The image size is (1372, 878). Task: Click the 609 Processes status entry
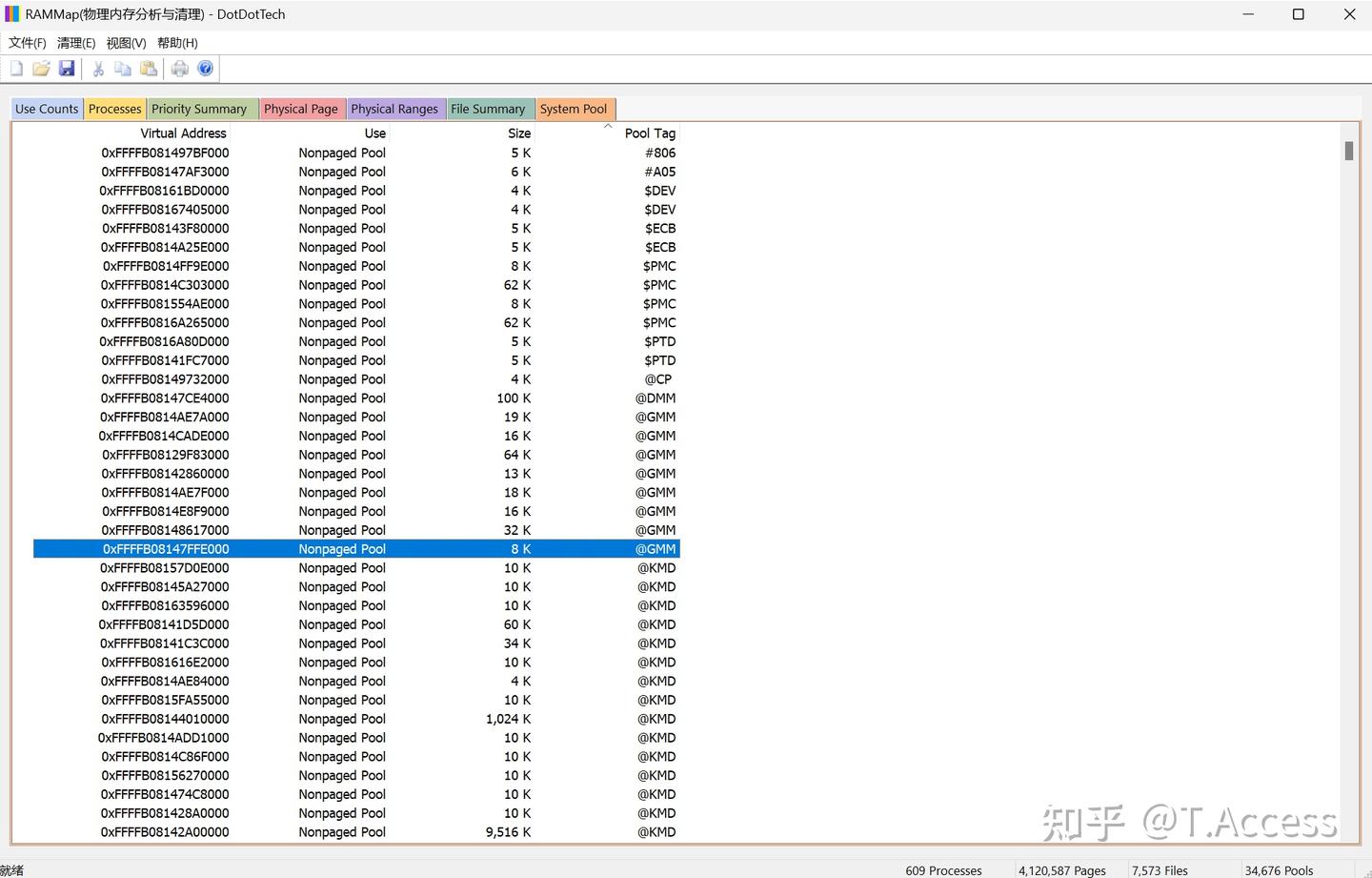pos(943,870)
